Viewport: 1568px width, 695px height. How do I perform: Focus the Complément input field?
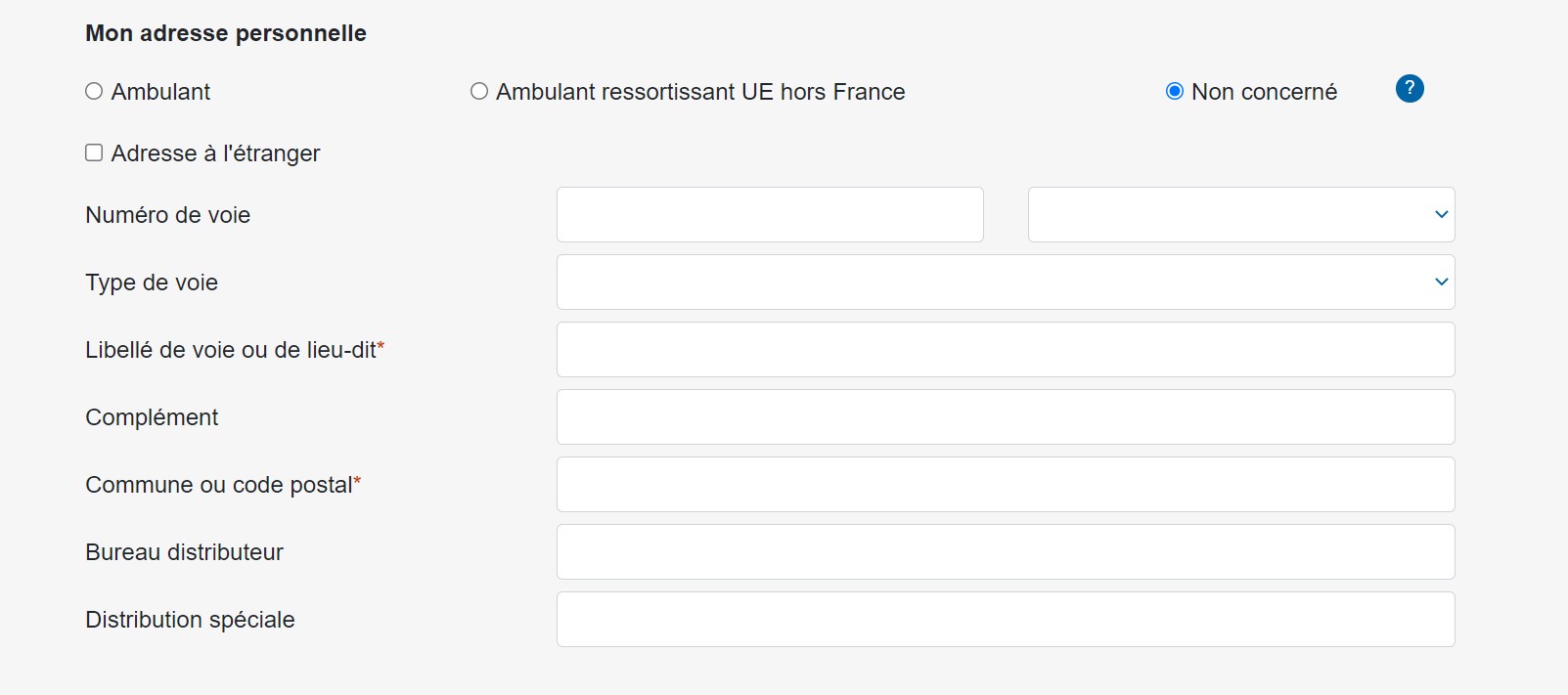[x=1006, y=416]
